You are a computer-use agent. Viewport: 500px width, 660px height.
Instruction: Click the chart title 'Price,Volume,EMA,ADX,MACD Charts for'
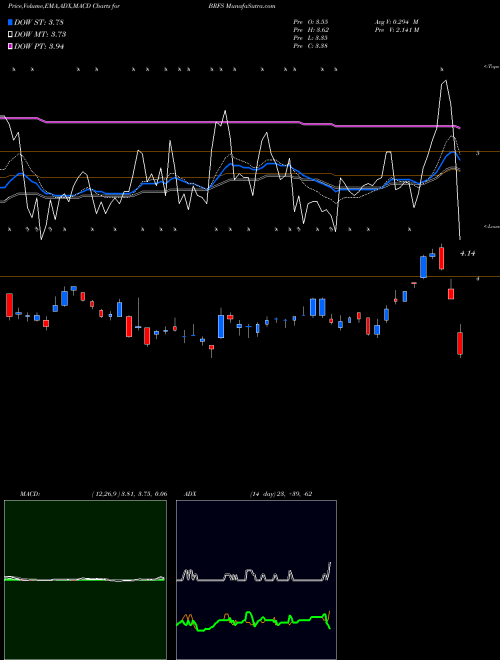(64, 6)
